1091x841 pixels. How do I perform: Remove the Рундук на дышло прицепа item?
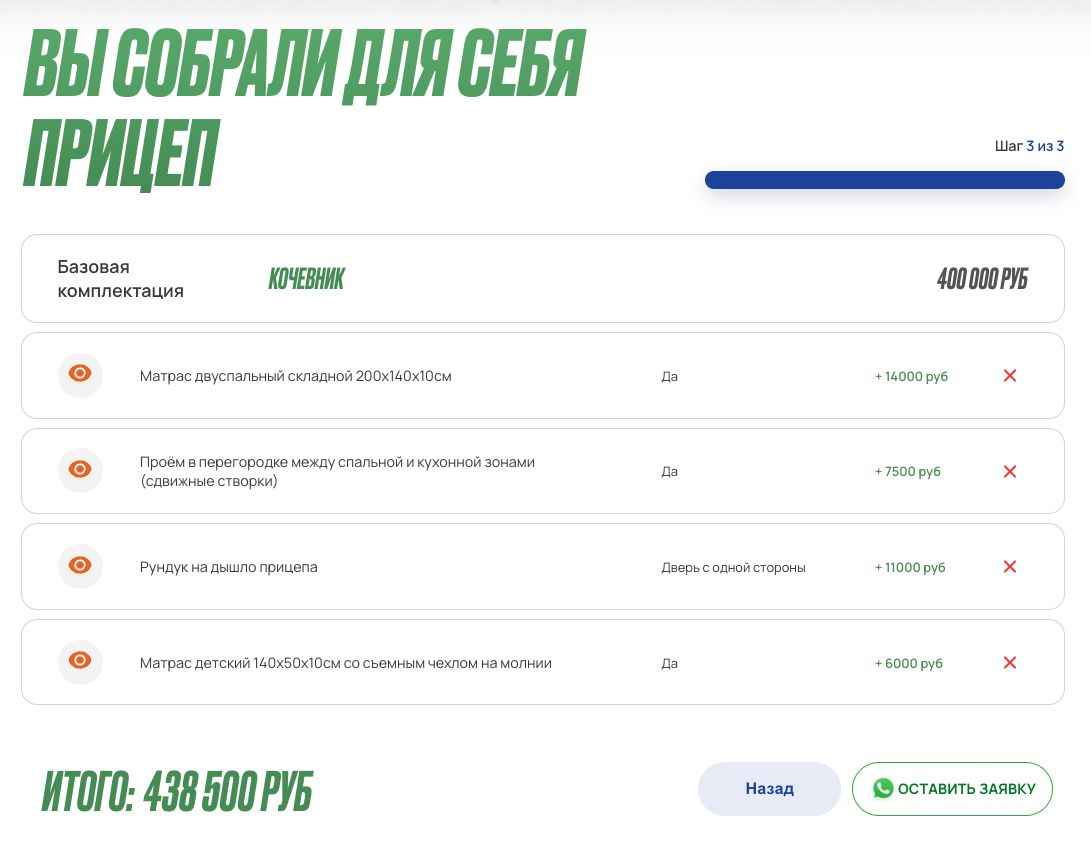tap(1009, 567)
